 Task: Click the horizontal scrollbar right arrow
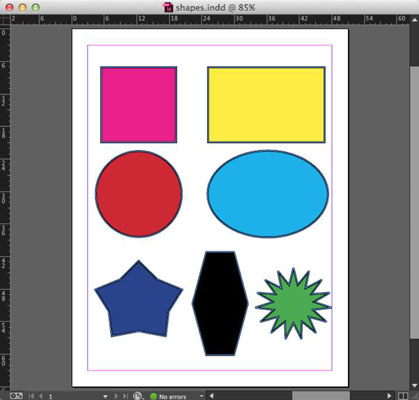click(x=389, y=396)
